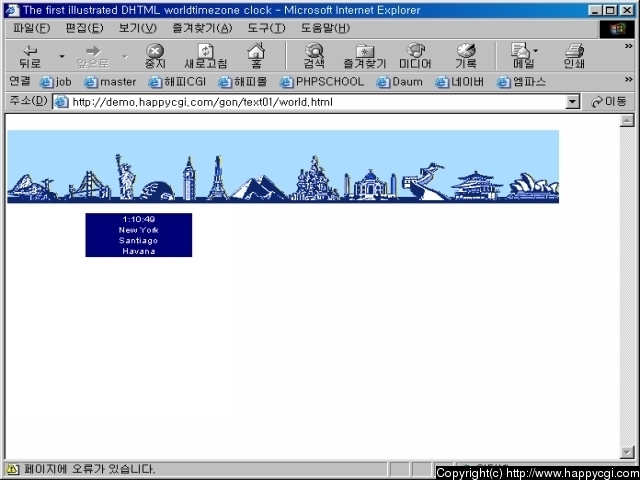Click the Havana city label
This screenshot has width=640, height=480.
coord(138,251)
